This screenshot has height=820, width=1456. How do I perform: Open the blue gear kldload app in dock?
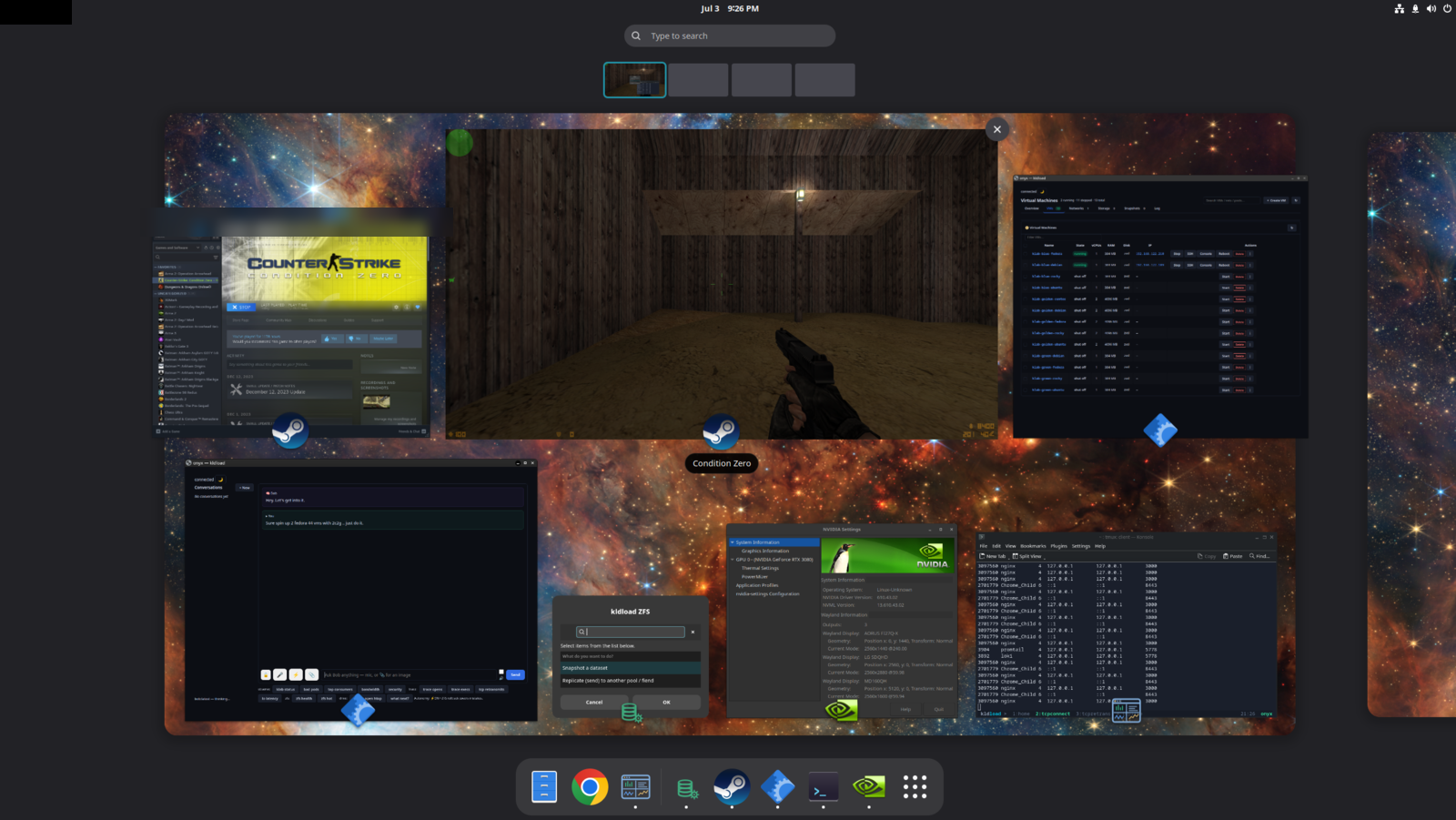tap(777, 787)
